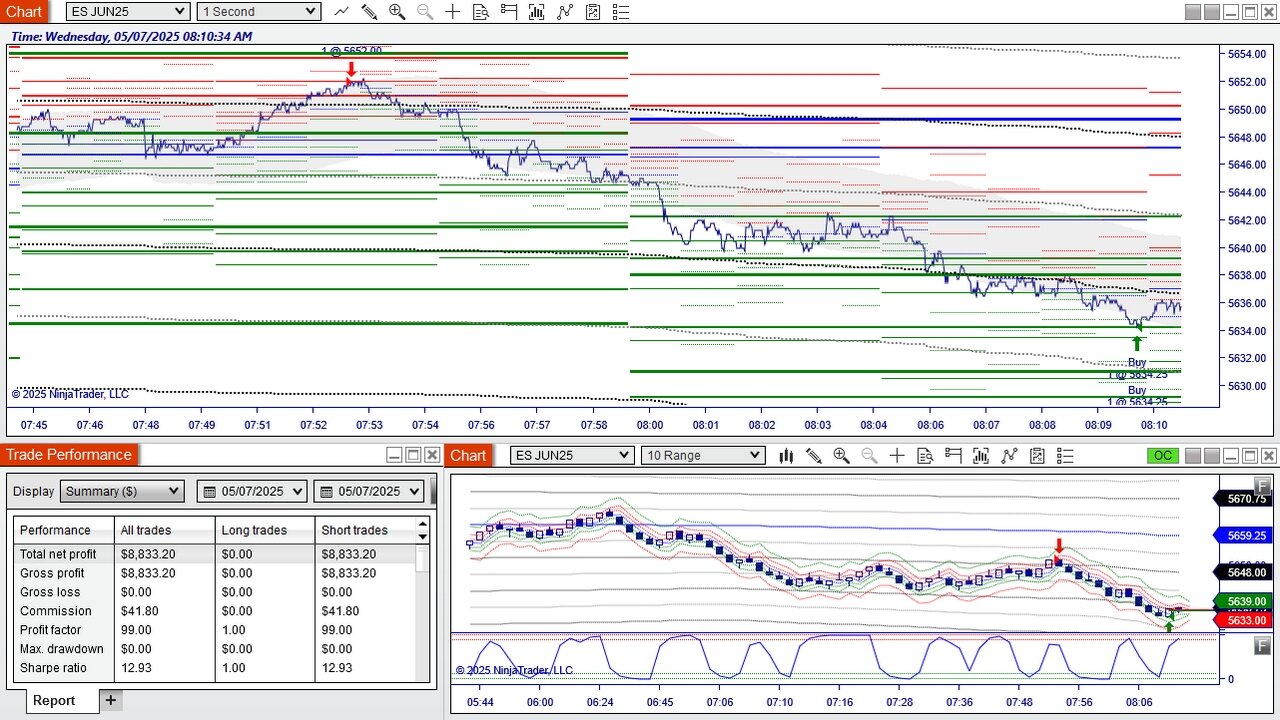
Task: Open the Display Summary ($) dropdown
Action: 122,491
